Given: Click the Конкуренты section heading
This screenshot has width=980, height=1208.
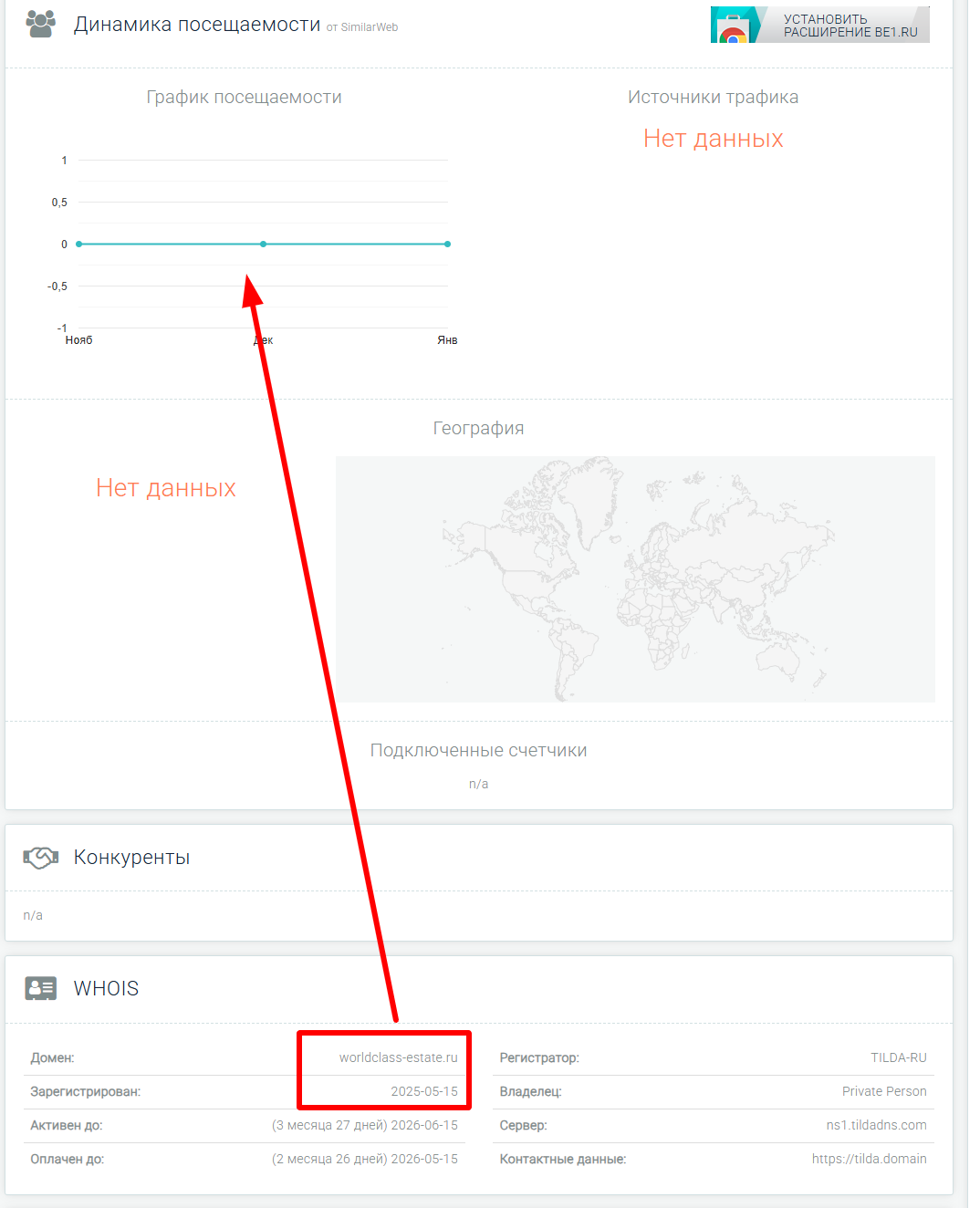Looking at the screenshot, I should pos(131,858).
